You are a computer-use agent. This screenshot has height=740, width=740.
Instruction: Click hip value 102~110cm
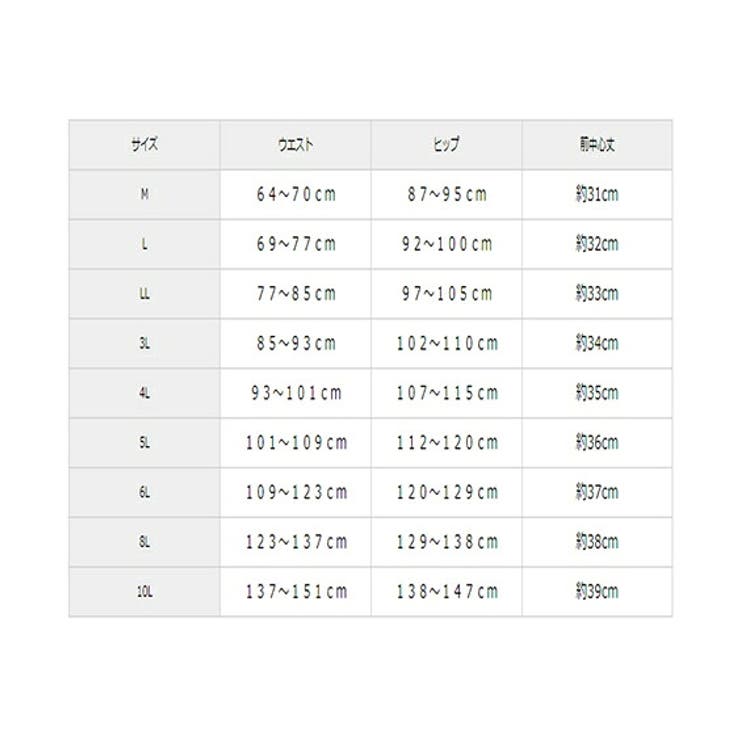(x=447, y=343)
